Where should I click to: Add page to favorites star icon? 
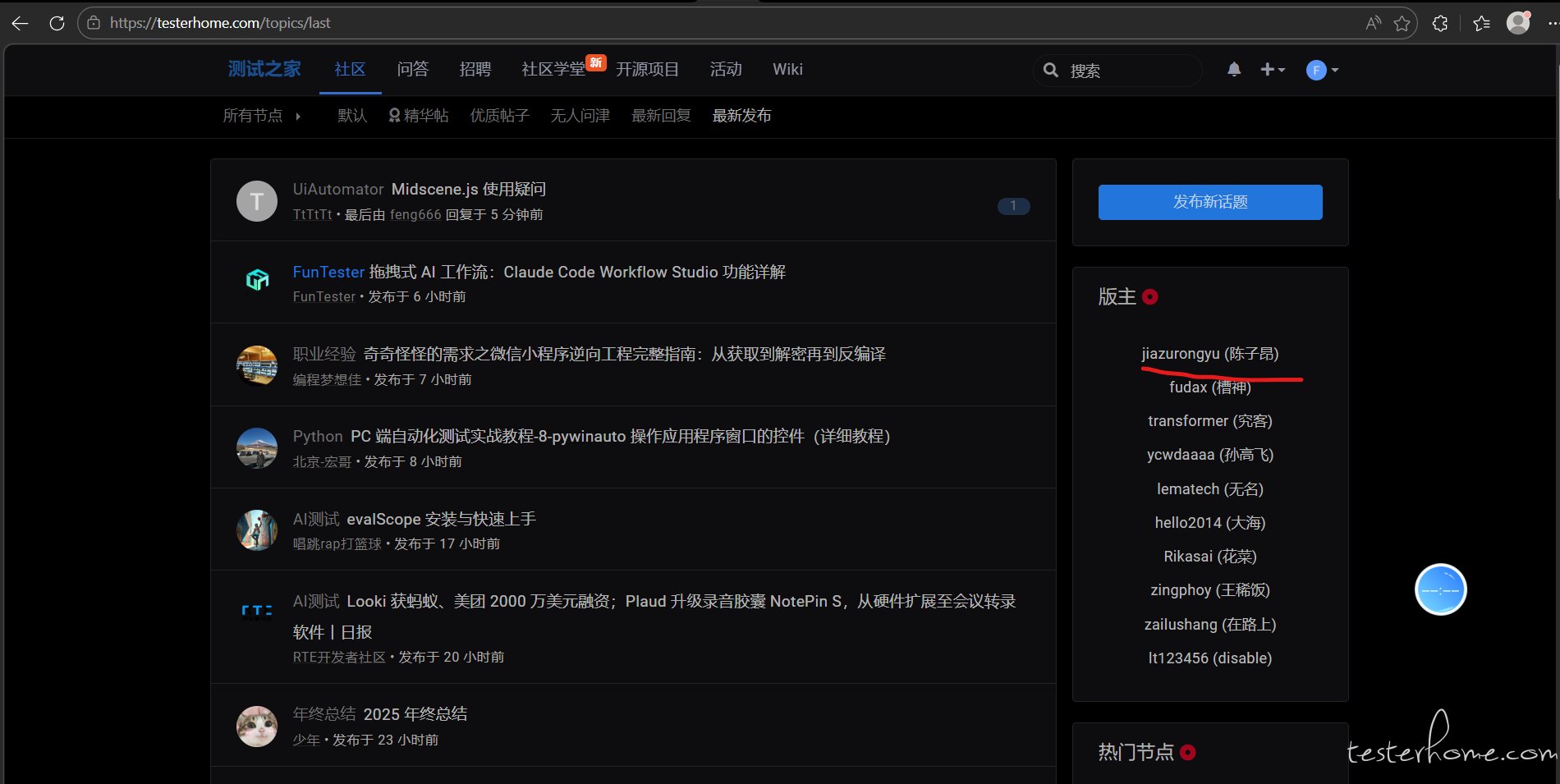click(x=1402, y=23)
